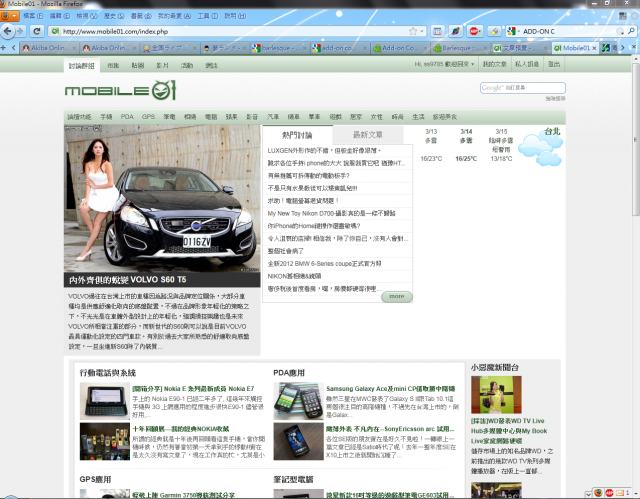
Task: Open 十年回顧展 經典NOKIA收藏 article
Action: 181,429
